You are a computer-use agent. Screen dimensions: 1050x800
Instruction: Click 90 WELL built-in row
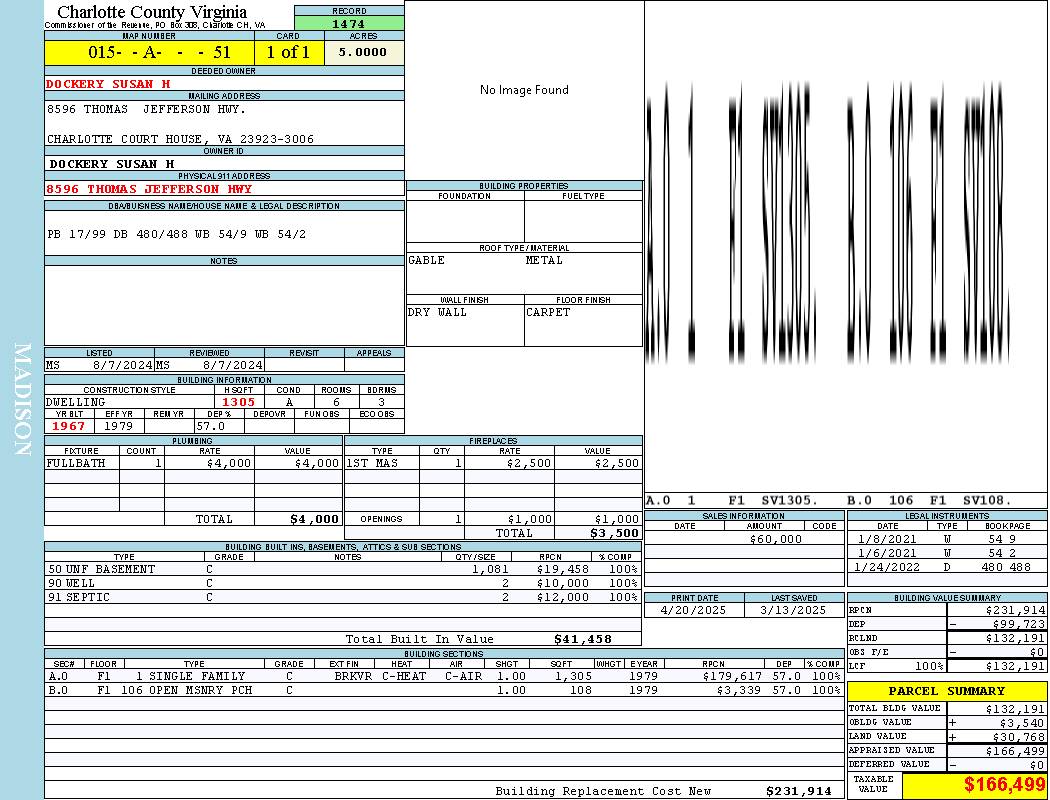click(343, 583)
